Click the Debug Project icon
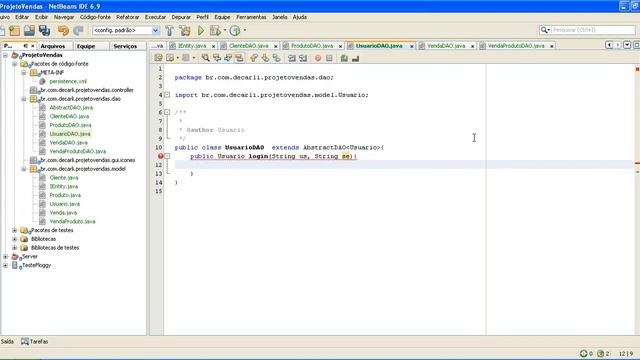The height and width of the screenshot is (360, 640). [x=215, y=31]
